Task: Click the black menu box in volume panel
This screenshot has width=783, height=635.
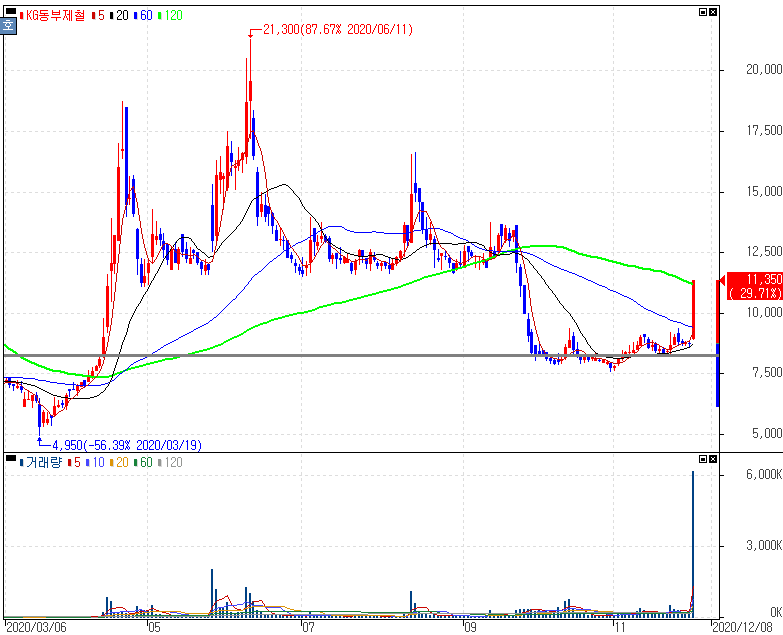Action: [10, 458]
